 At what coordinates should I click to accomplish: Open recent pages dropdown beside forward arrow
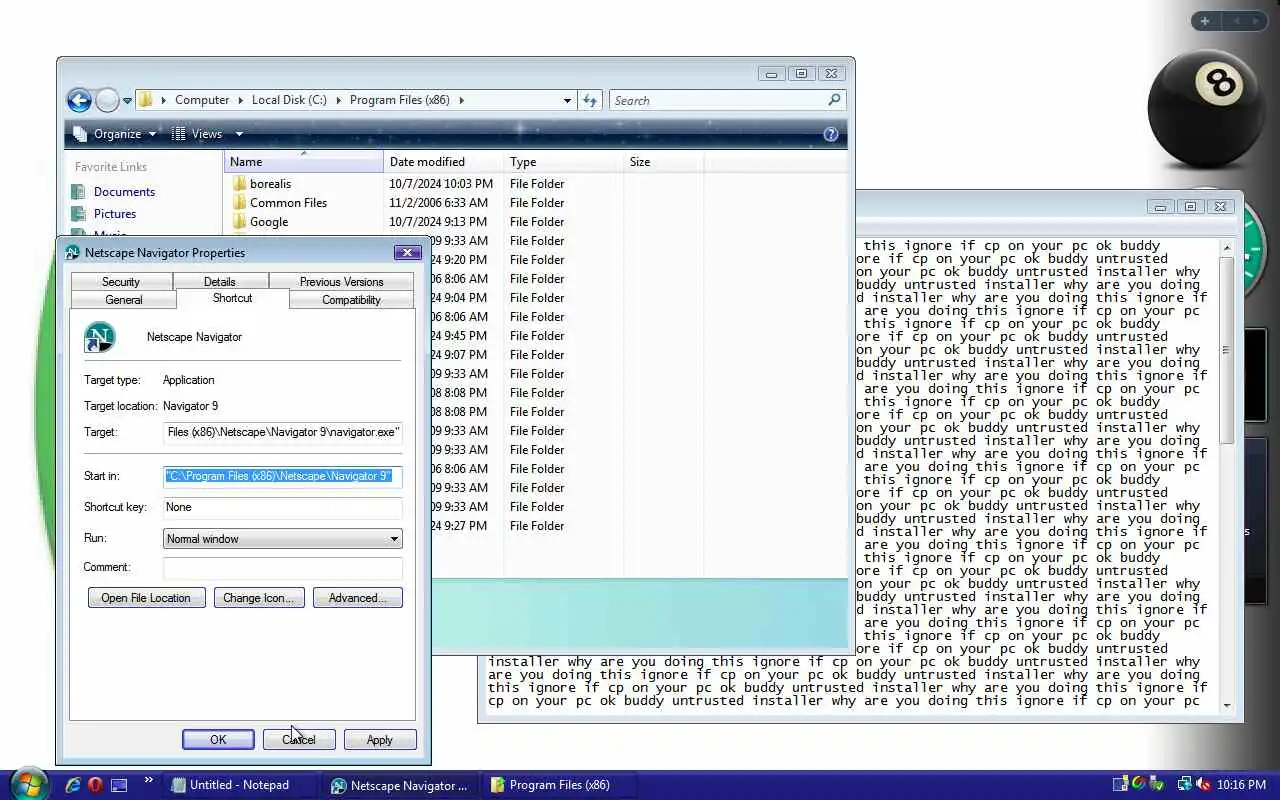(127, 101)
